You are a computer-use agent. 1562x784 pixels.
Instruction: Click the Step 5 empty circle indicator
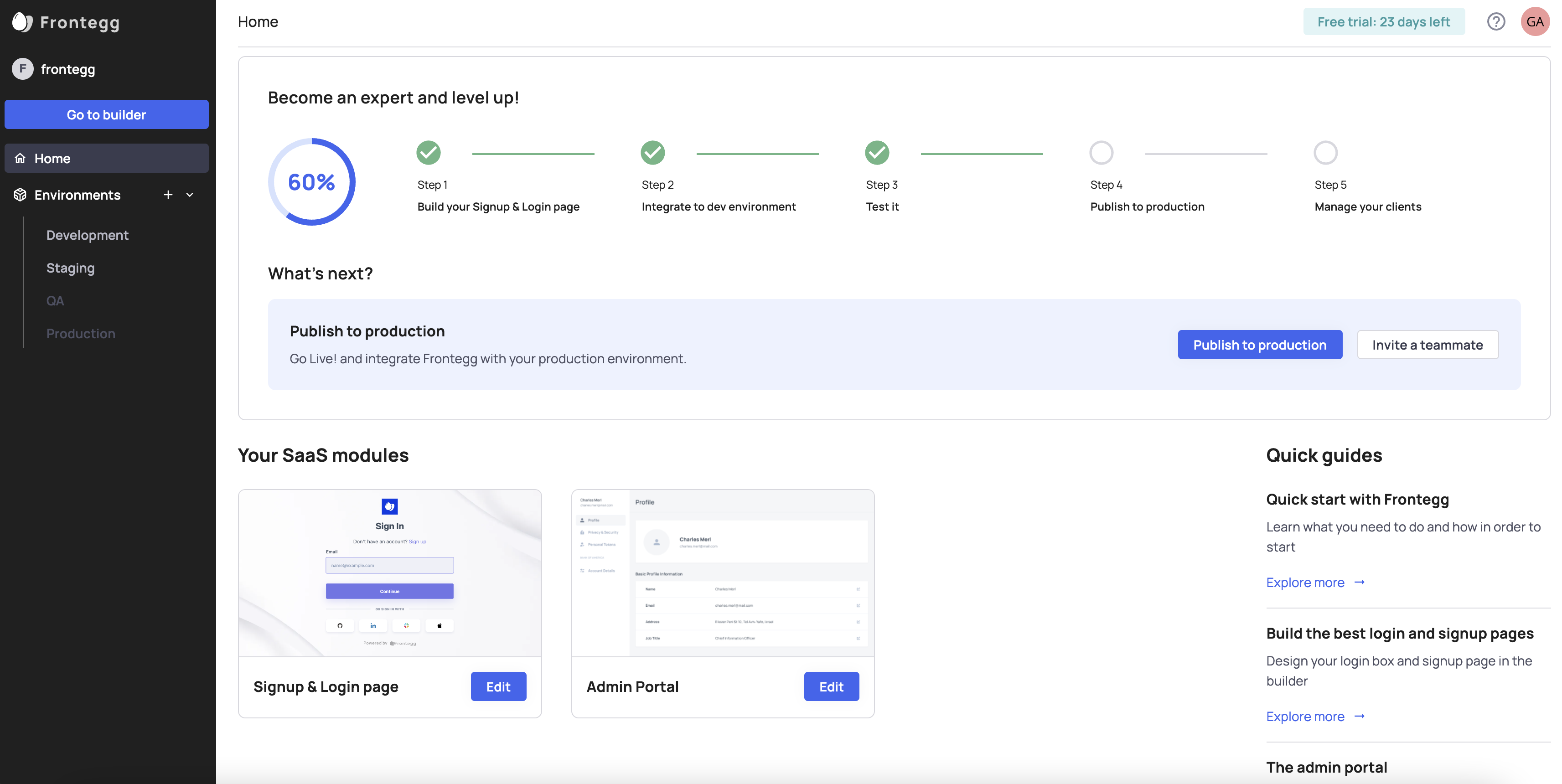click(x=1325, y=153)
